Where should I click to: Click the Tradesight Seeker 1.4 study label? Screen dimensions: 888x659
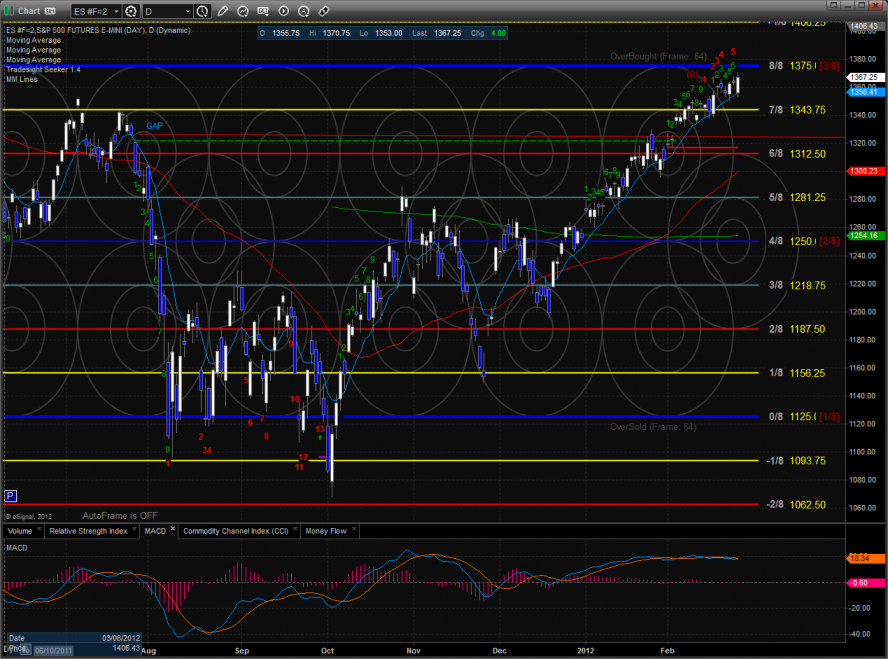pos(42,69)
